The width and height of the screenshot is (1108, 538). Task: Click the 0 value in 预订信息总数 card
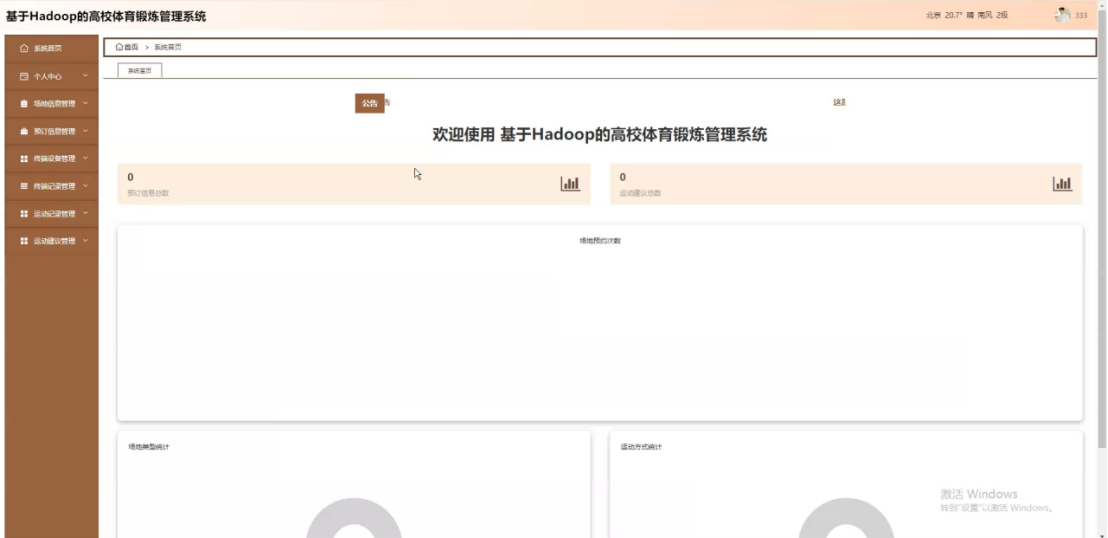pos(130,177)
